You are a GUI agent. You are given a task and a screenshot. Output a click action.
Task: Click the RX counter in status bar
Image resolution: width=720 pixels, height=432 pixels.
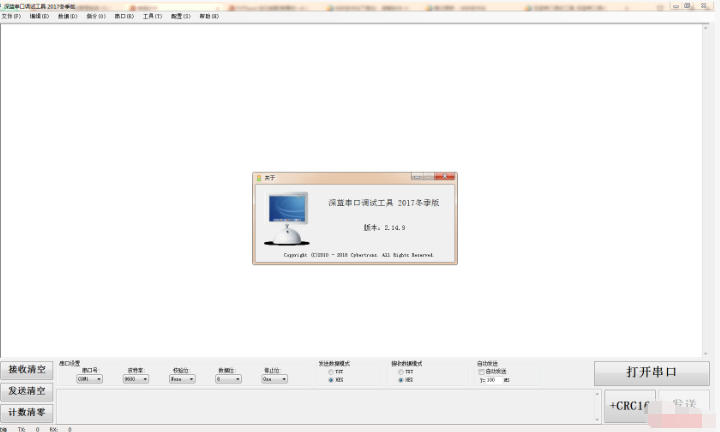click(61, 429)
